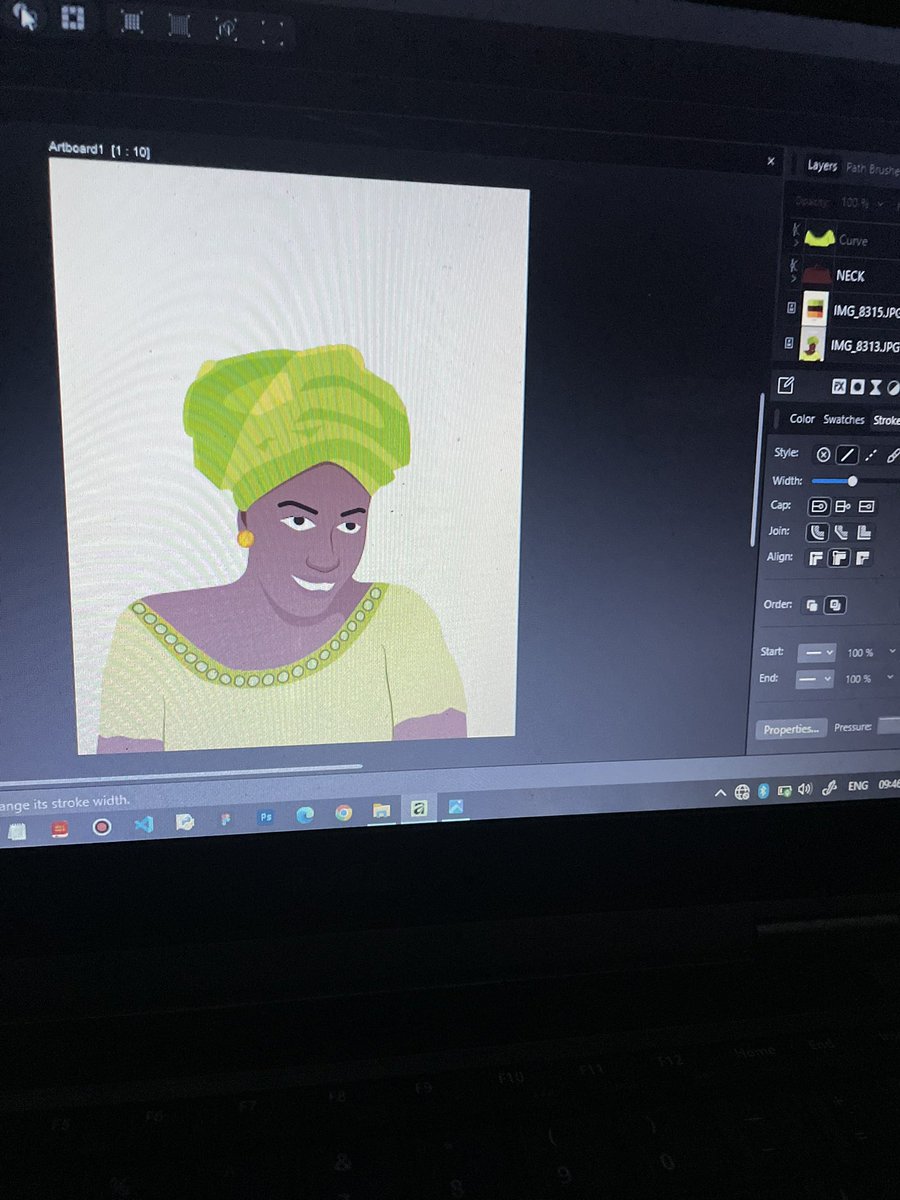Viewport: 900px width, 1200px height.
Task: Open the Start arrowhead dropdown
Action: [816, 652]
